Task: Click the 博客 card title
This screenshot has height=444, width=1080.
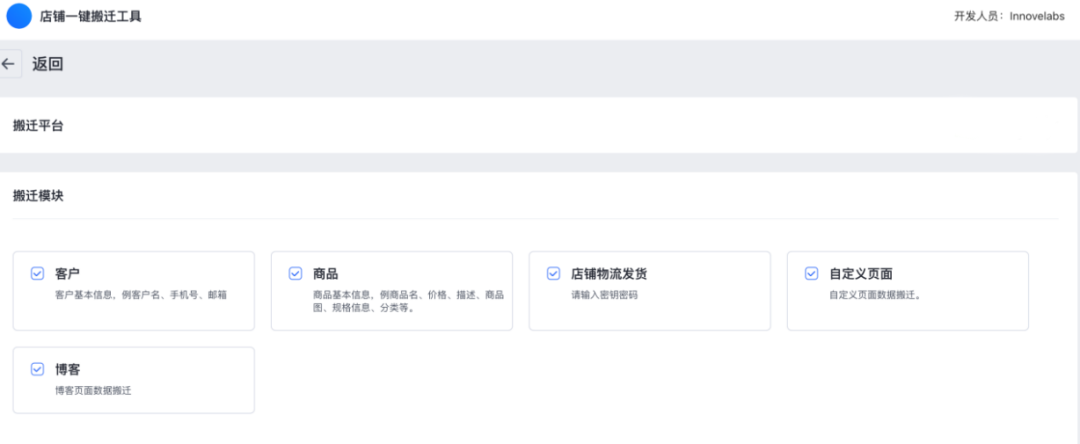Action: point(68,370)
